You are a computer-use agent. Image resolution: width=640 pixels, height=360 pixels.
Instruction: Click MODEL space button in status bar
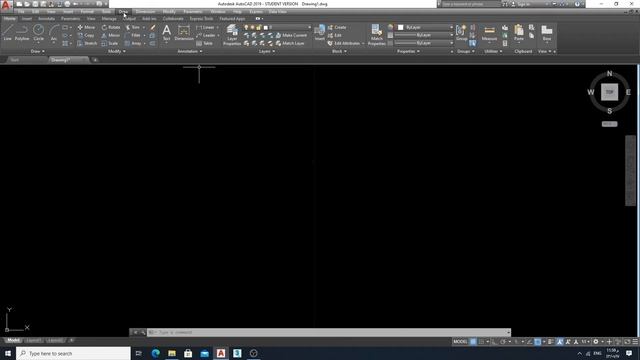click(460, 342)
